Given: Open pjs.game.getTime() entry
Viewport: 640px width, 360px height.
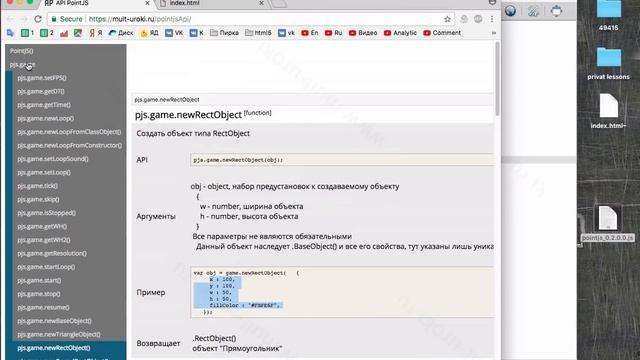Looking at the screenshot, I should (x=44, y=105).
